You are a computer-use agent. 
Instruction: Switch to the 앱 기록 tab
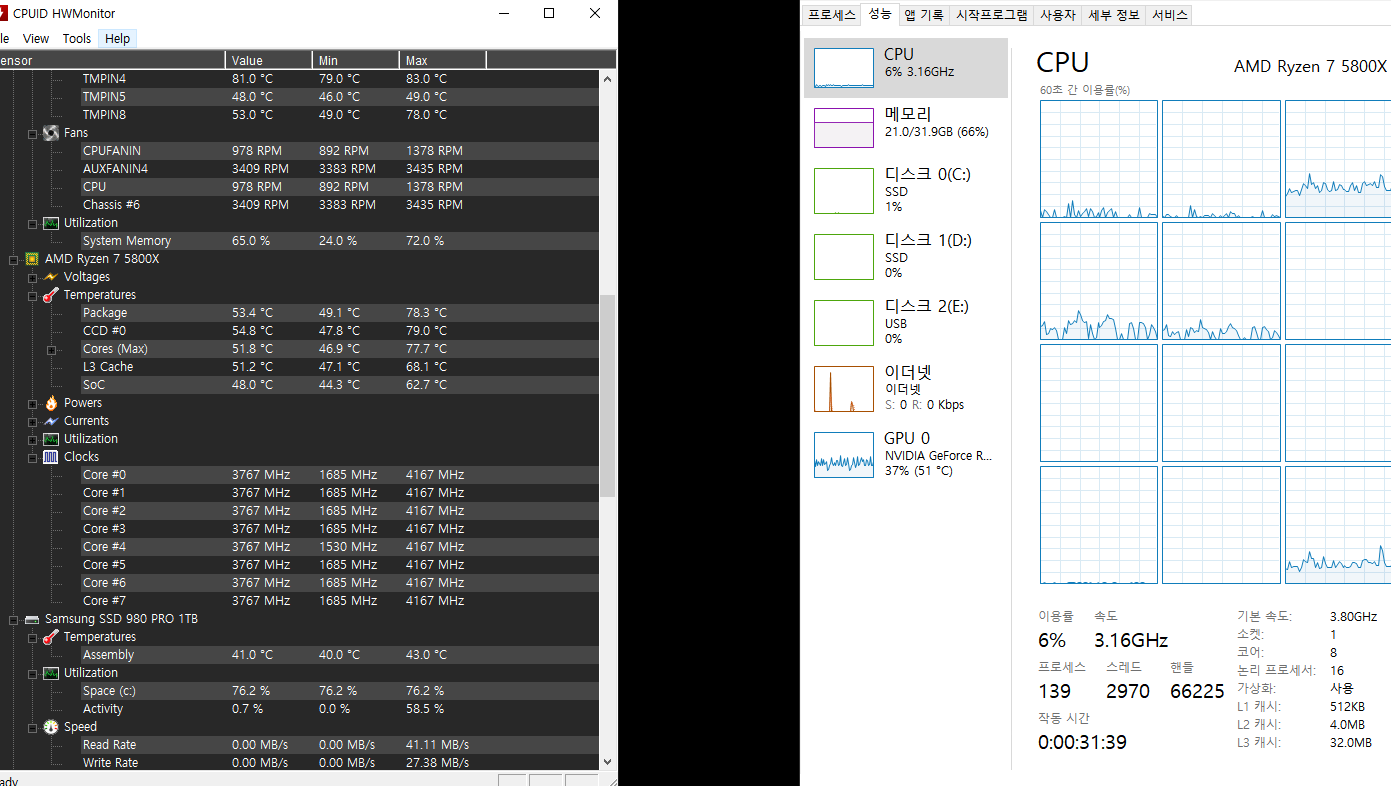coord(923,15)
